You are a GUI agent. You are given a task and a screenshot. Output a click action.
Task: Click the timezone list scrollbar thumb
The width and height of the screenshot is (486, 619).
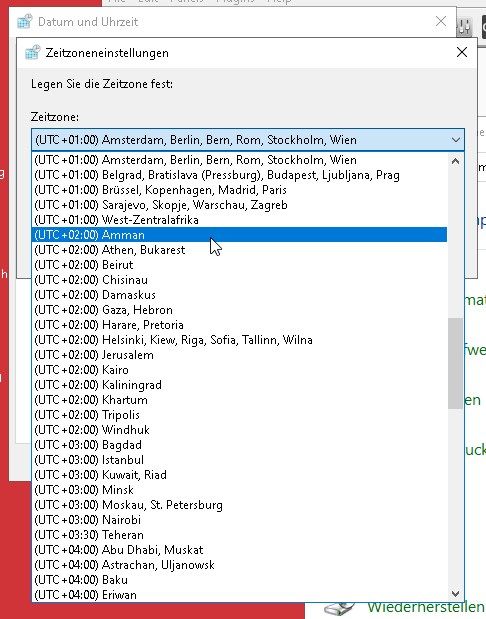point(455,363)
